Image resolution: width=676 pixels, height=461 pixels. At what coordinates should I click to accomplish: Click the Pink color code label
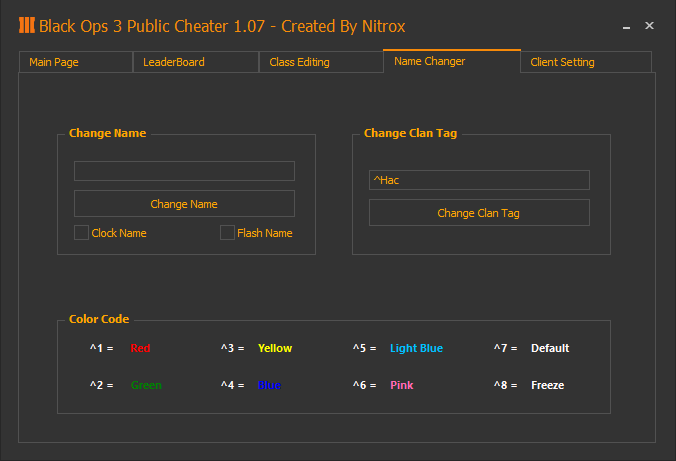coord(402,385)
